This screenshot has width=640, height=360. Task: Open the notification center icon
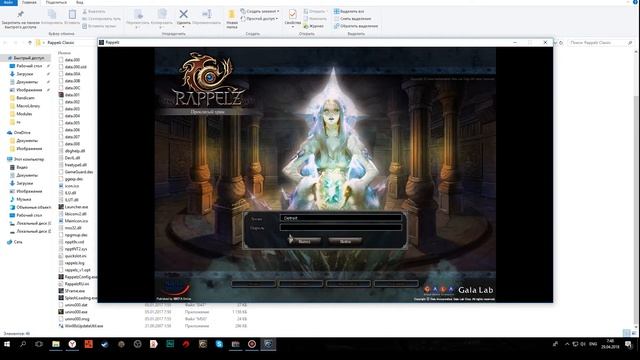[629, 344]
